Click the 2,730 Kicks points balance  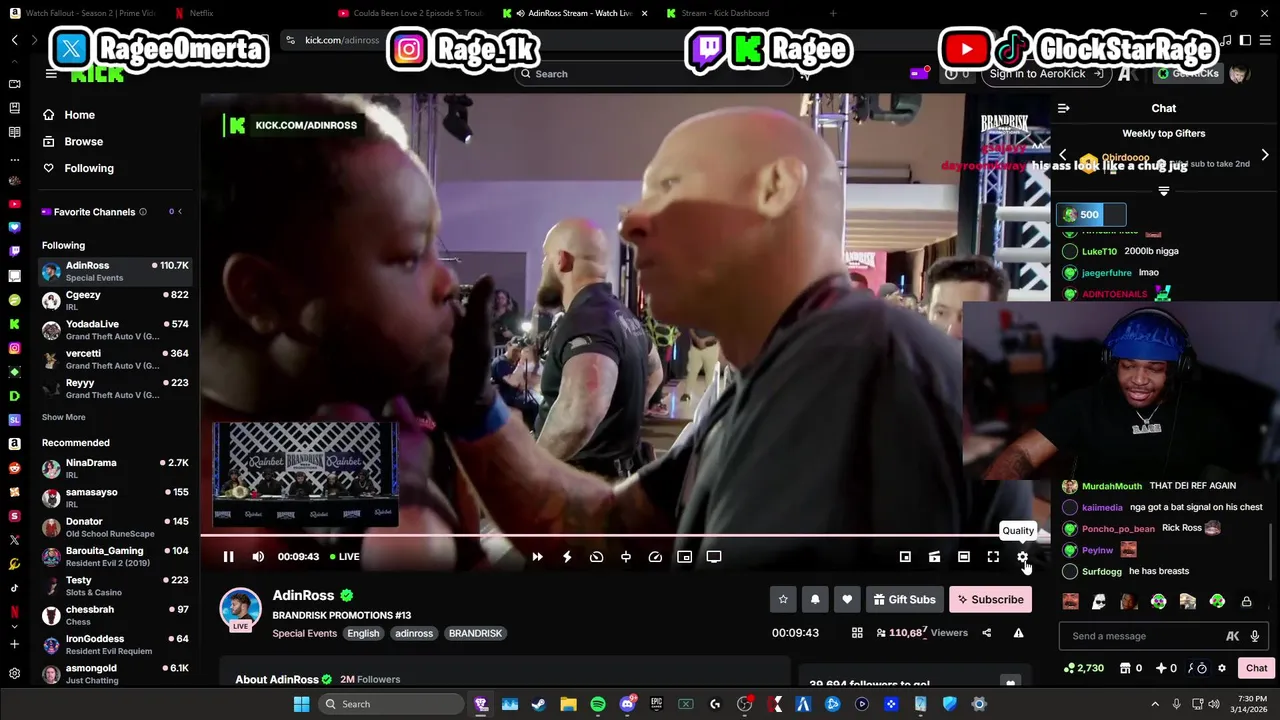[1084, 668]
